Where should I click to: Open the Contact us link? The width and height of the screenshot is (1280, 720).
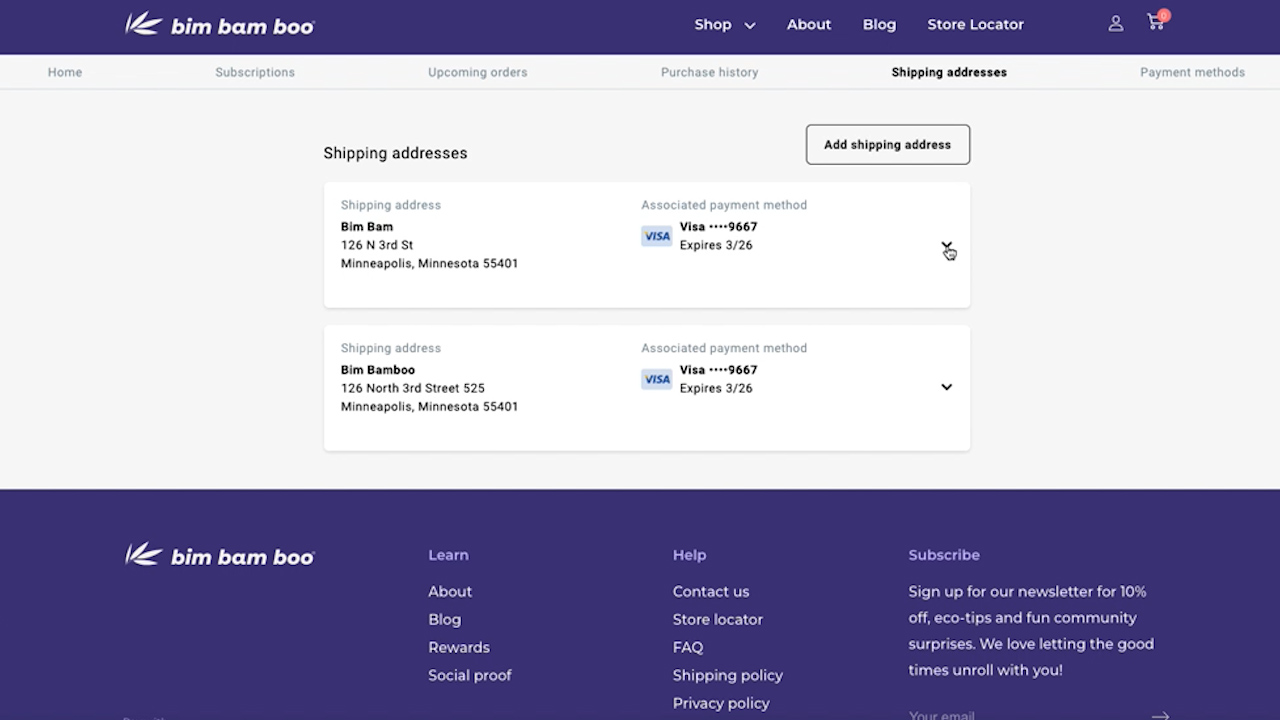[711, 591]
